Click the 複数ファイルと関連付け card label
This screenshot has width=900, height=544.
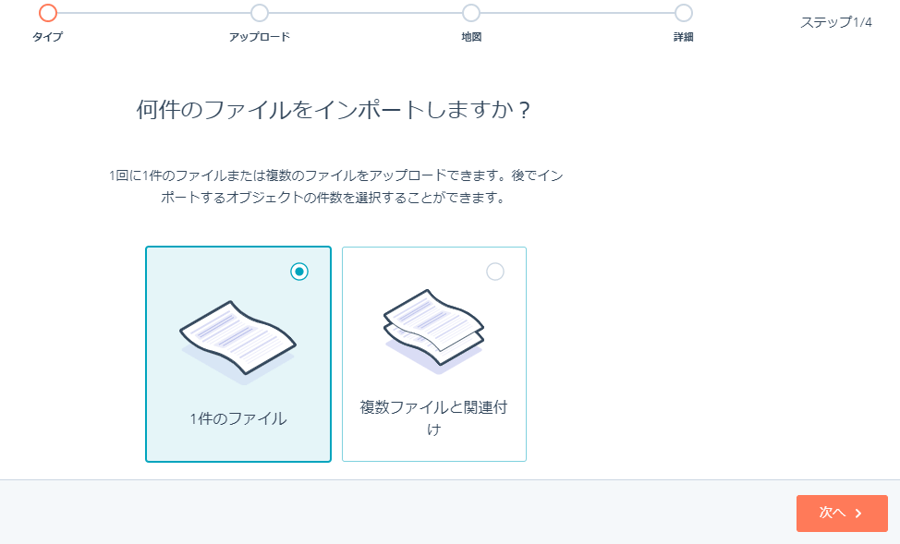[x=434, y=418]
